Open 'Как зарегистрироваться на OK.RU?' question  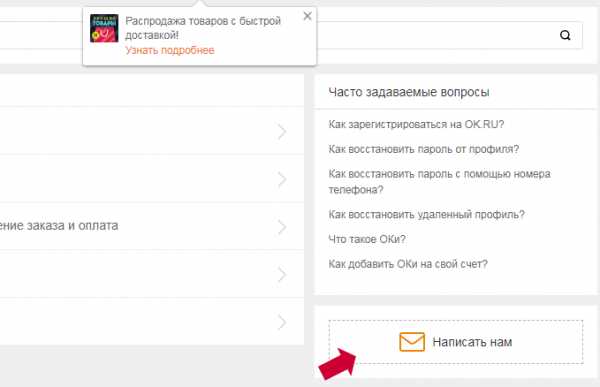click(416, 124)
